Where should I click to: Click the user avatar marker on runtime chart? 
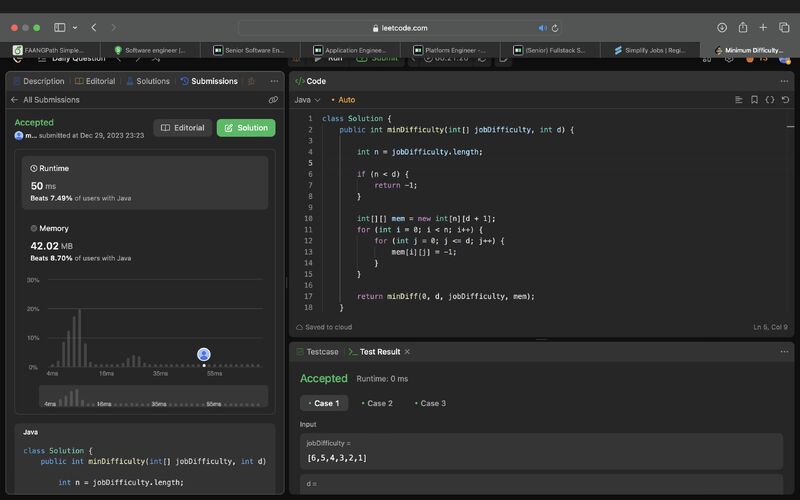tap(204, 354)
